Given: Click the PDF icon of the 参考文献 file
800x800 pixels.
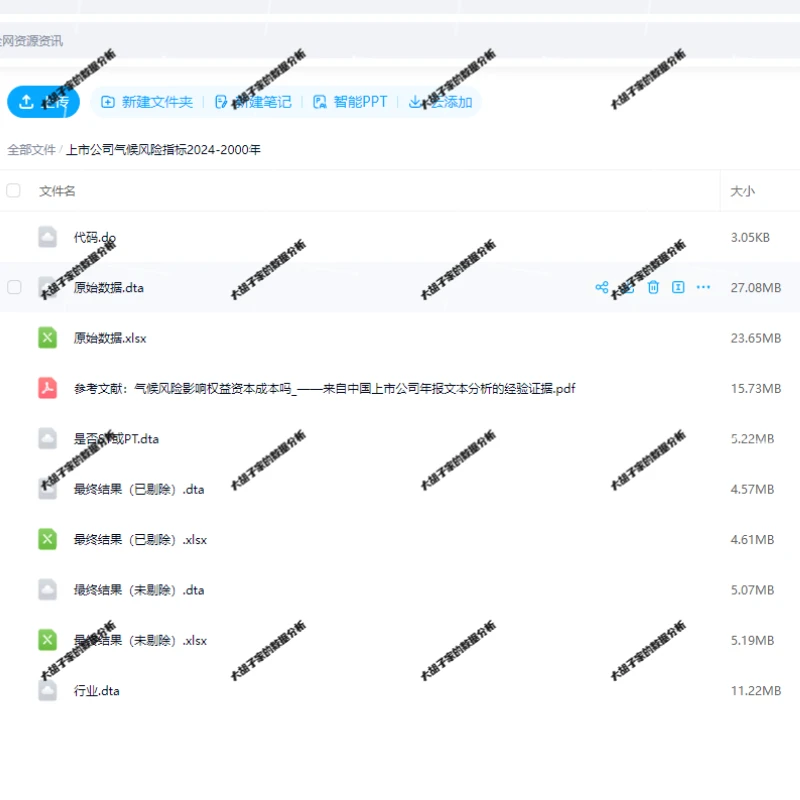Looking at the screenshot, I should coord(46,388).
